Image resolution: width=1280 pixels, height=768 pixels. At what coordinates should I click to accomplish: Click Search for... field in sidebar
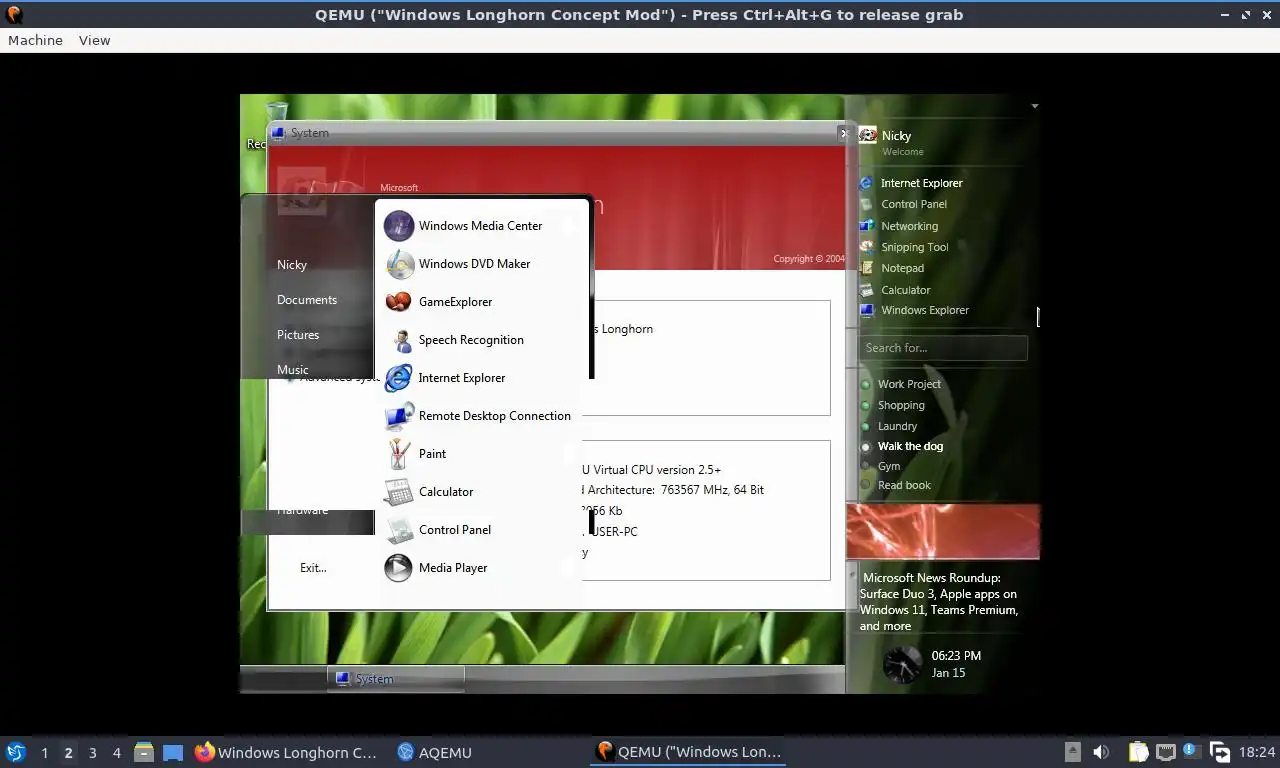point(943,348)
